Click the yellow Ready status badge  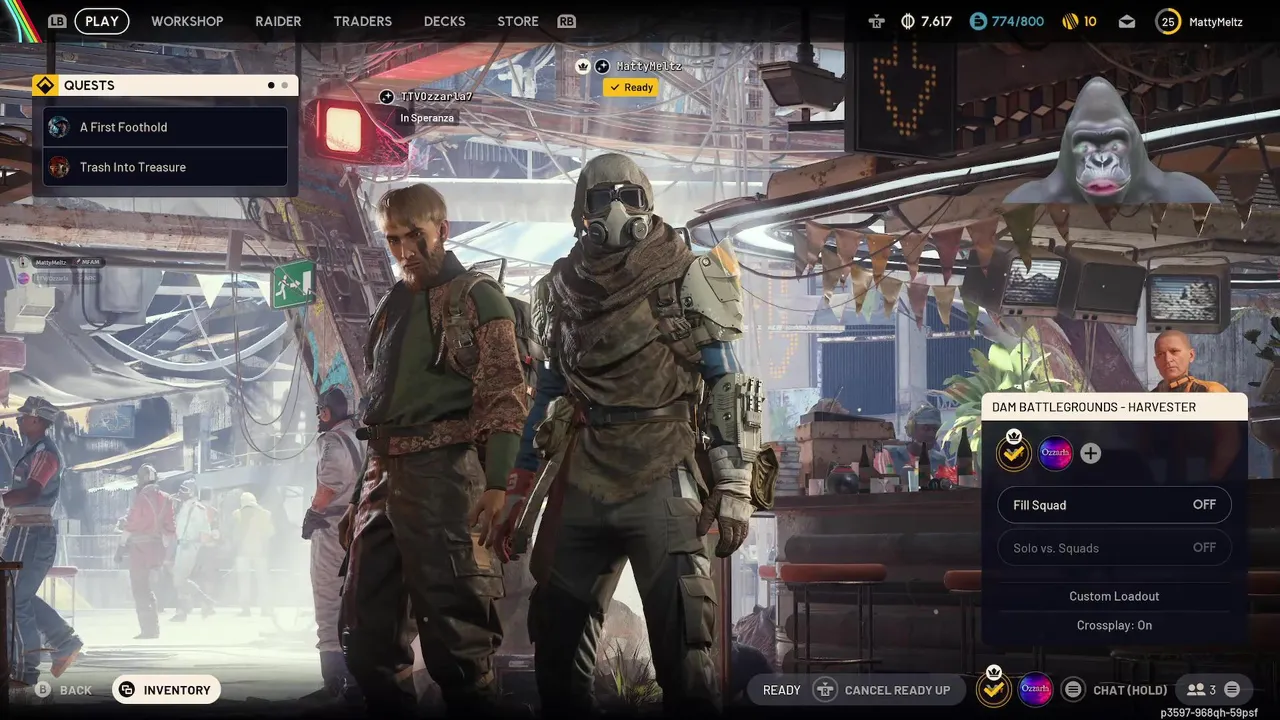631,87
